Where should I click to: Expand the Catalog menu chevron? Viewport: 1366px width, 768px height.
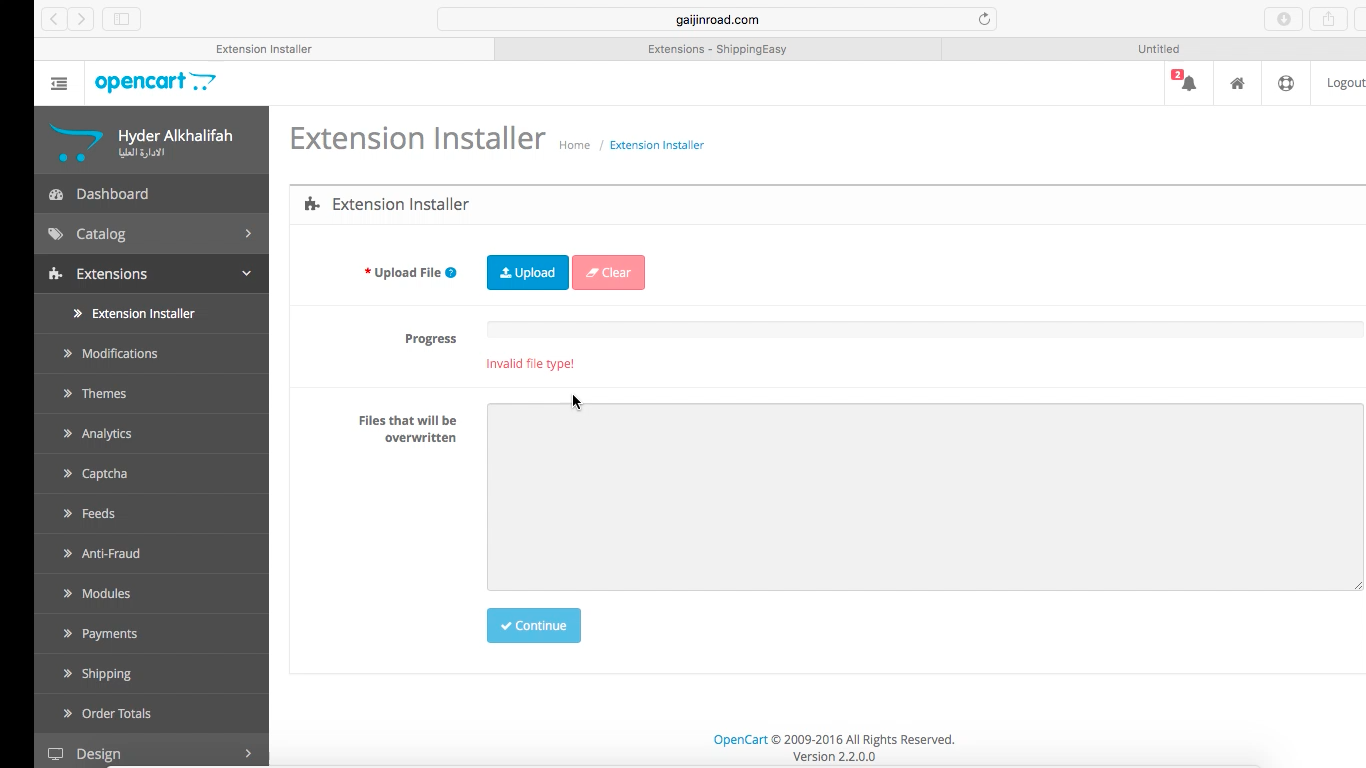[x=248, y=234]
